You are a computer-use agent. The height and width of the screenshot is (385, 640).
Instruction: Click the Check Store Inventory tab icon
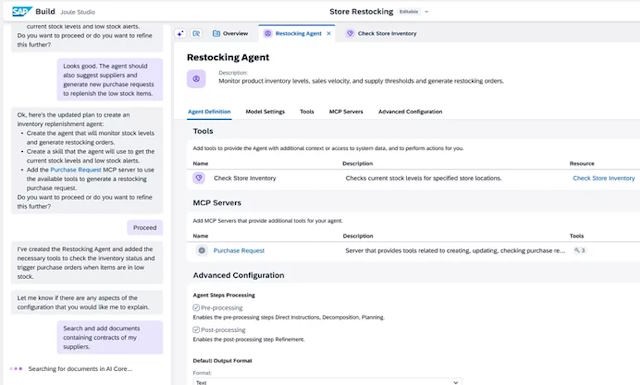click(350, 33)
